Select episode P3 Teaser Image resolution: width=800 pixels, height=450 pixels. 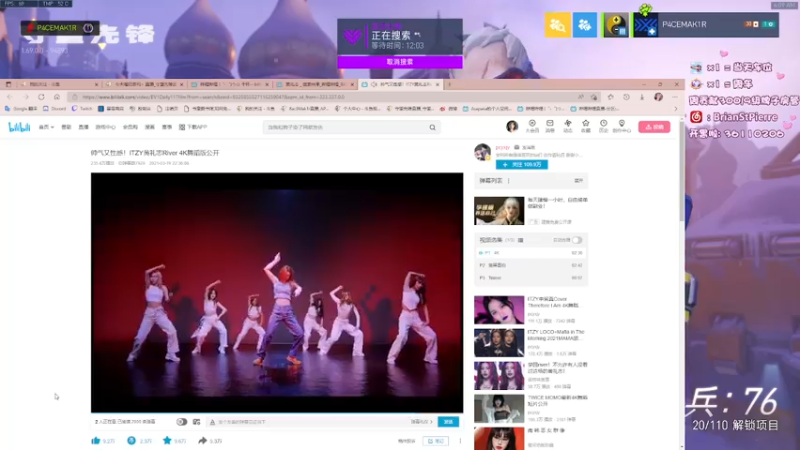531,278
